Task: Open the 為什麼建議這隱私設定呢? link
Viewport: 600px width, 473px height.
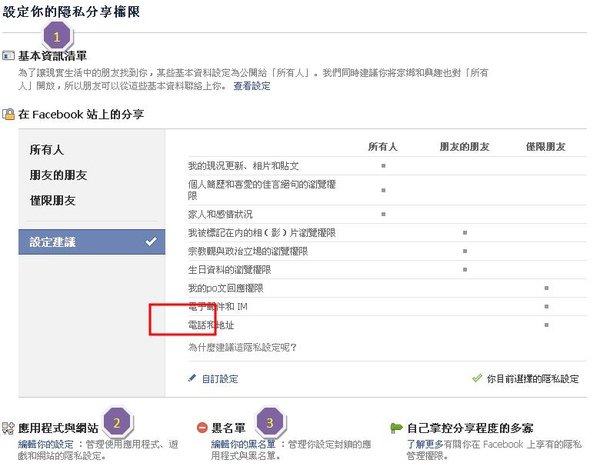Action: pos(242,347)
